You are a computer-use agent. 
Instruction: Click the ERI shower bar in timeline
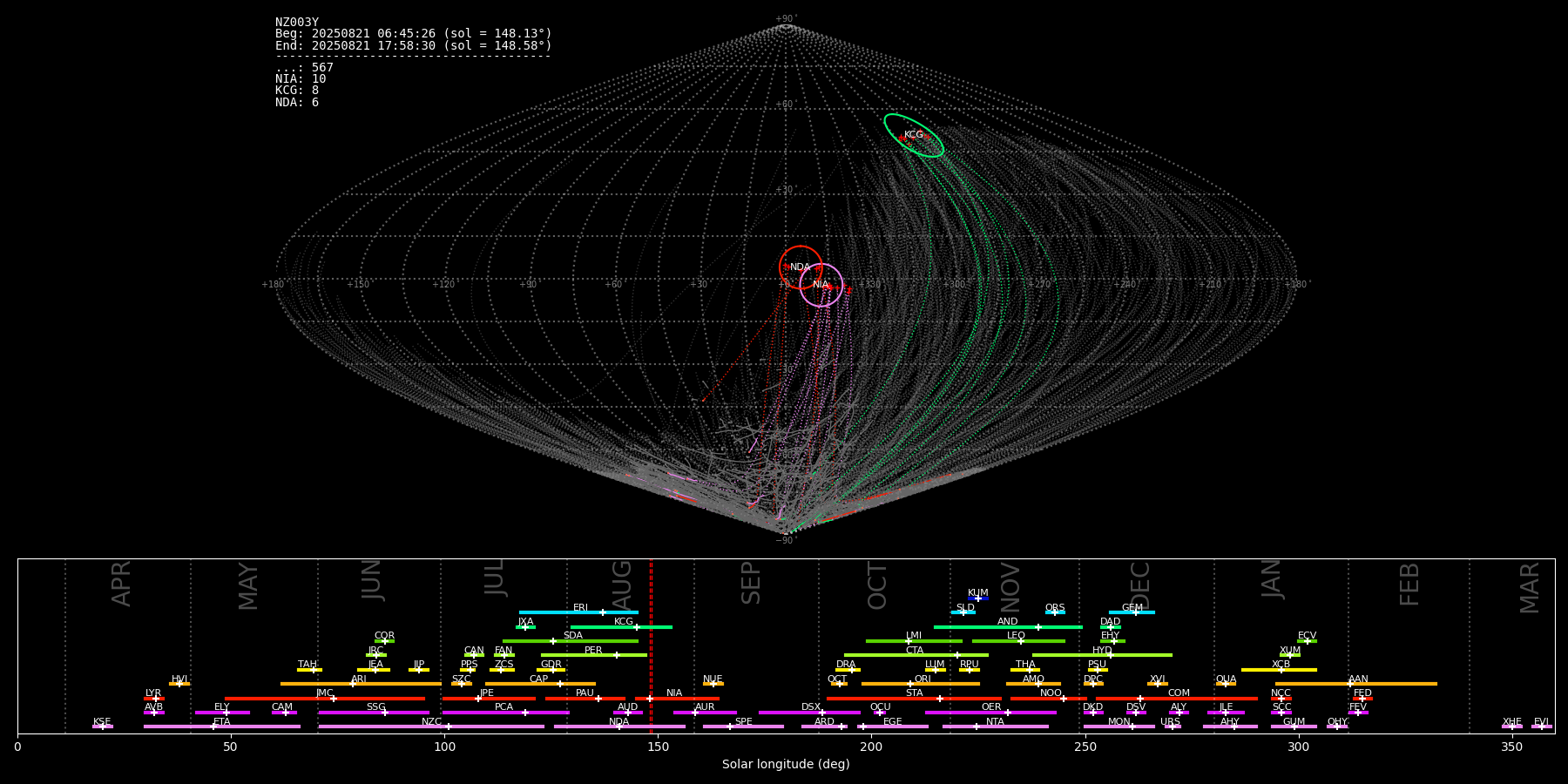coord(578,612)
